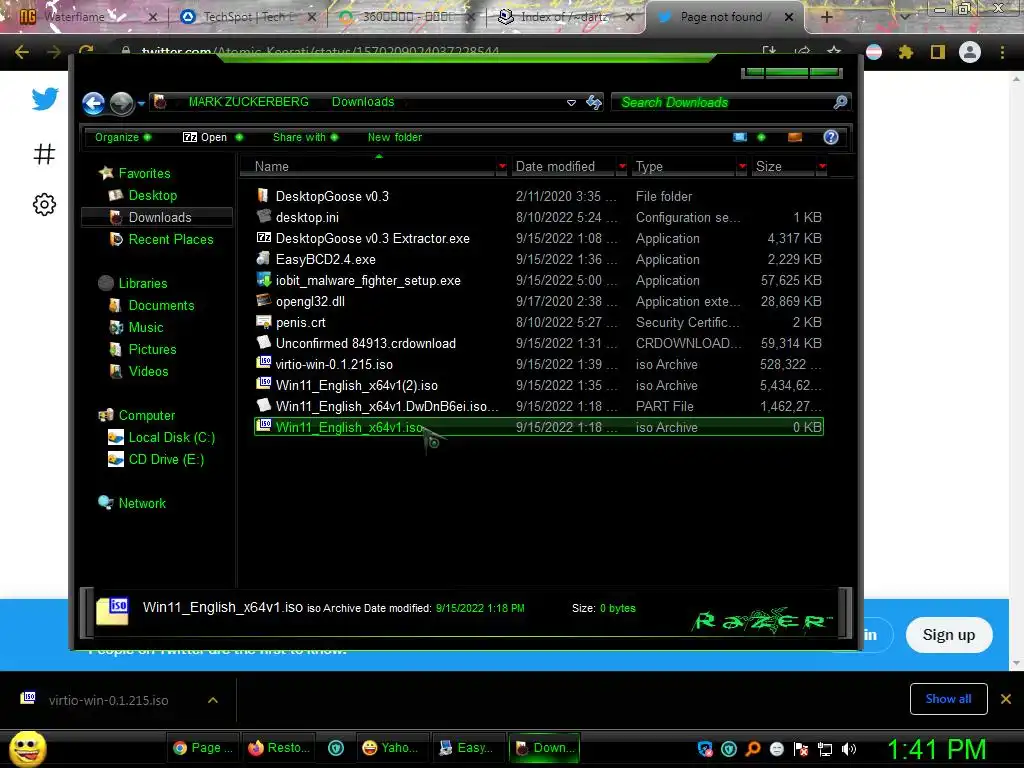
Task: Refresh the Downloads folder view
Action: click(x=594, y=102)
